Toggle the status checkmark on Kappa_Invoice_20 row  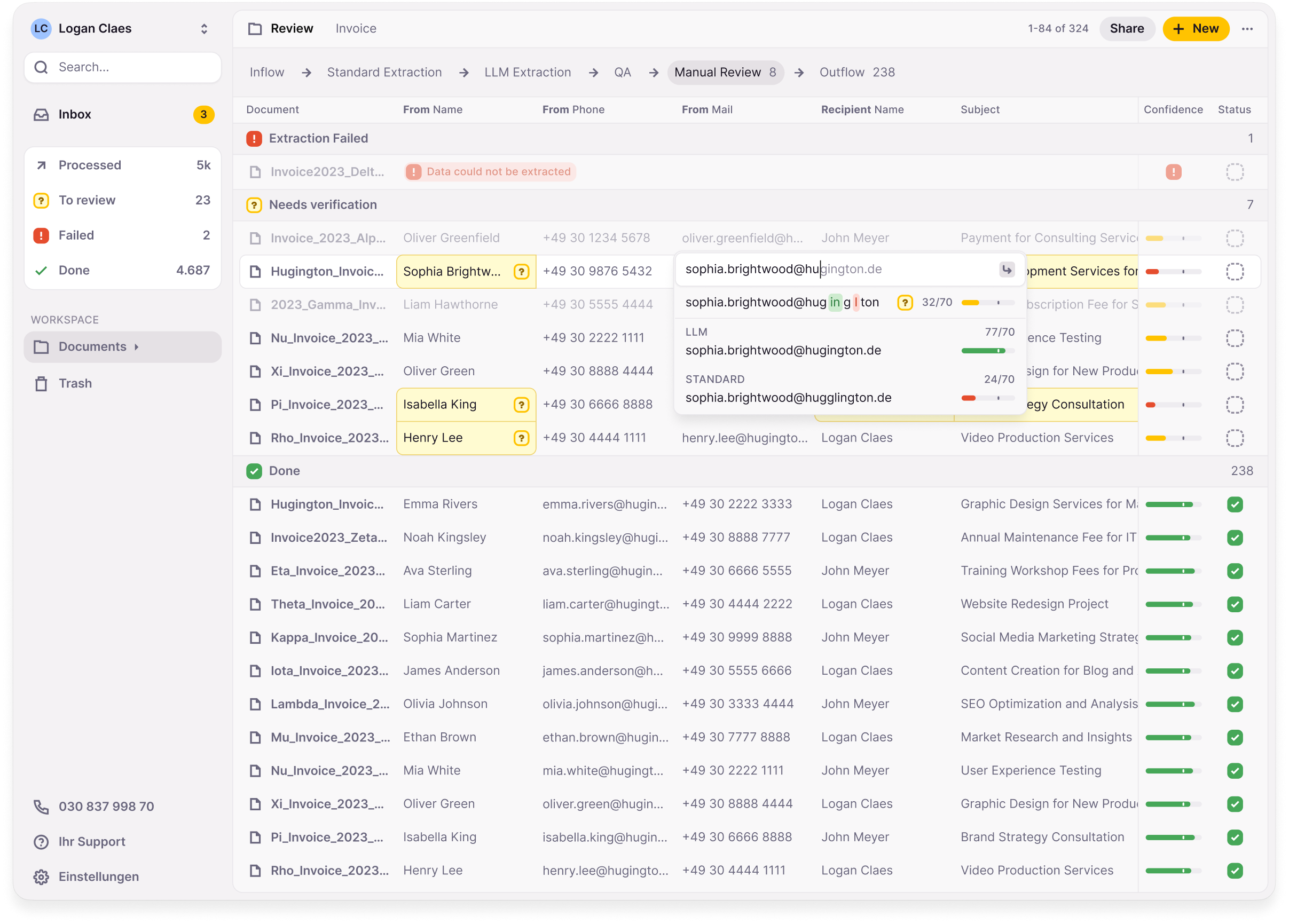coord(1236,637)
